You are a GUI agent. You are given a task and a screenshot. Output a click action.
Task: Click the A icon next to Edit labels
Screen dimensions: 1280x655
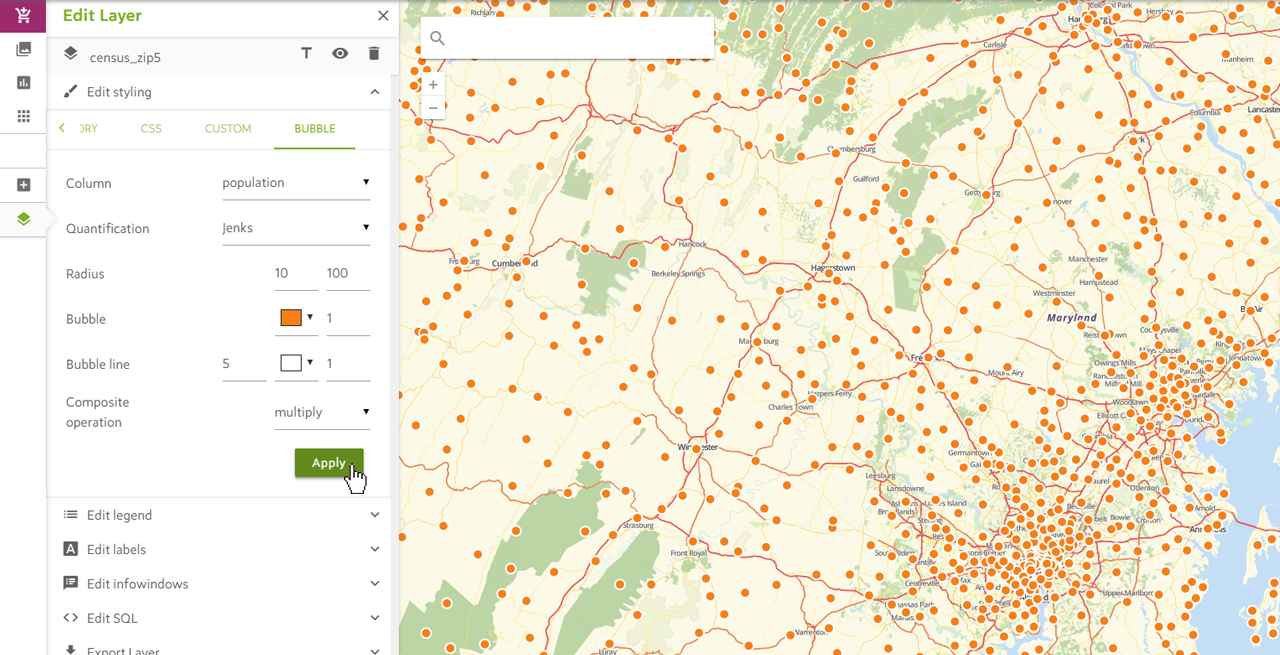click(71, 548)
